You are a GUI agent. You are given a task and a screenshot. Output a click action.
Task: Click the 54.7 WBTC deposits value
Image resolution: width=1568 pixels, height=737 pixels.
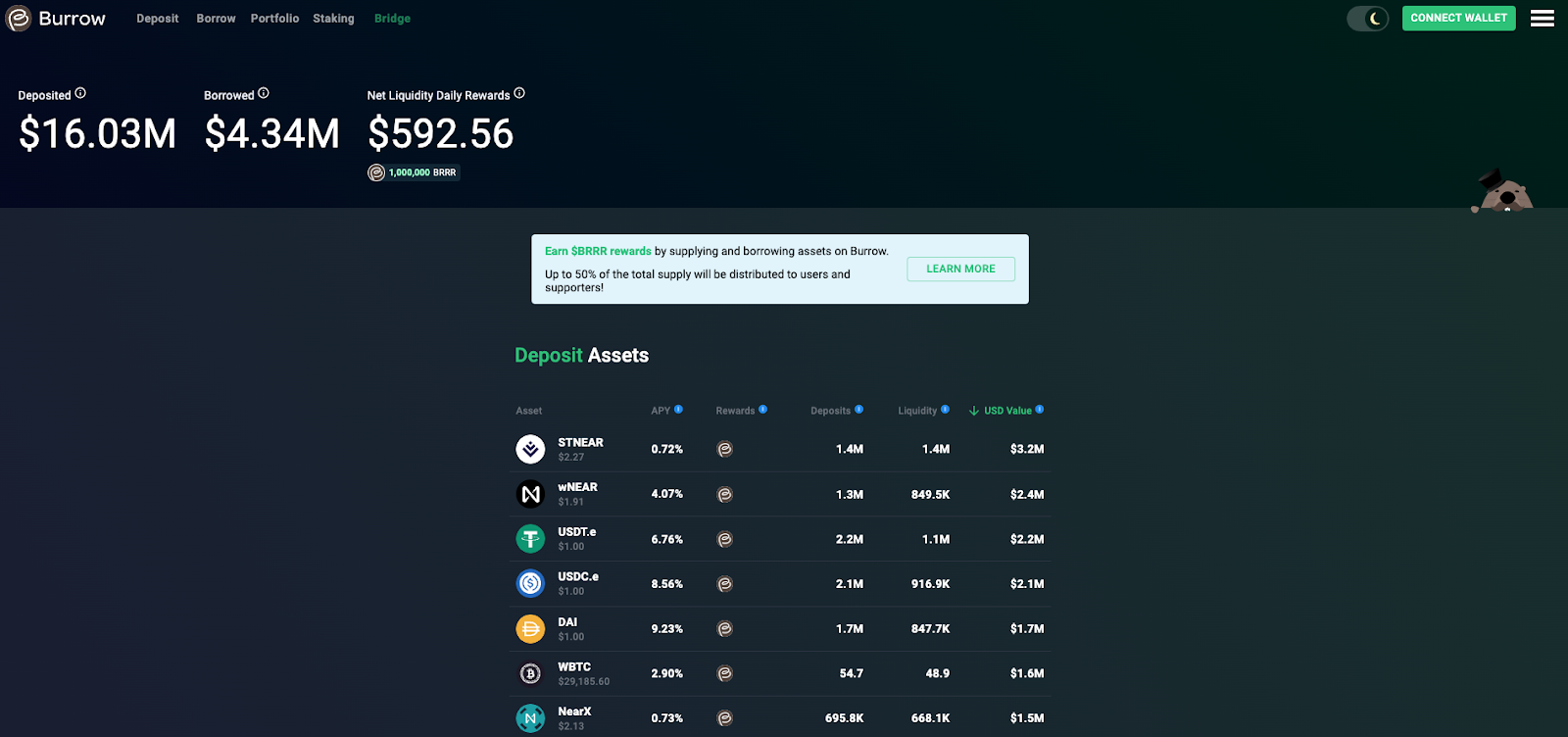[852, 674]
